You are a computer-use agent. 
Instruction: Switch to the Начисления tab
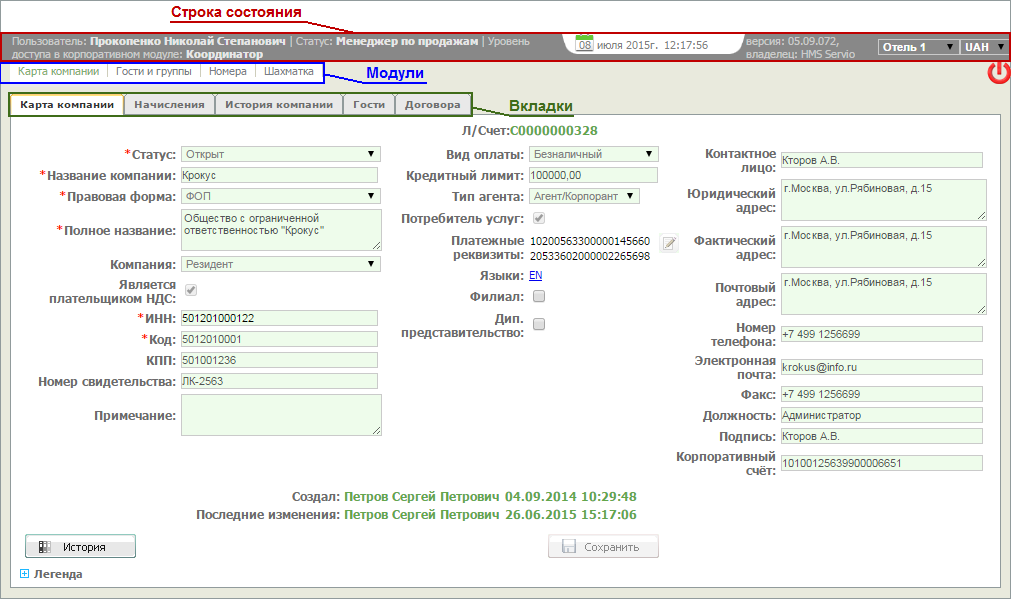point(171,104)
